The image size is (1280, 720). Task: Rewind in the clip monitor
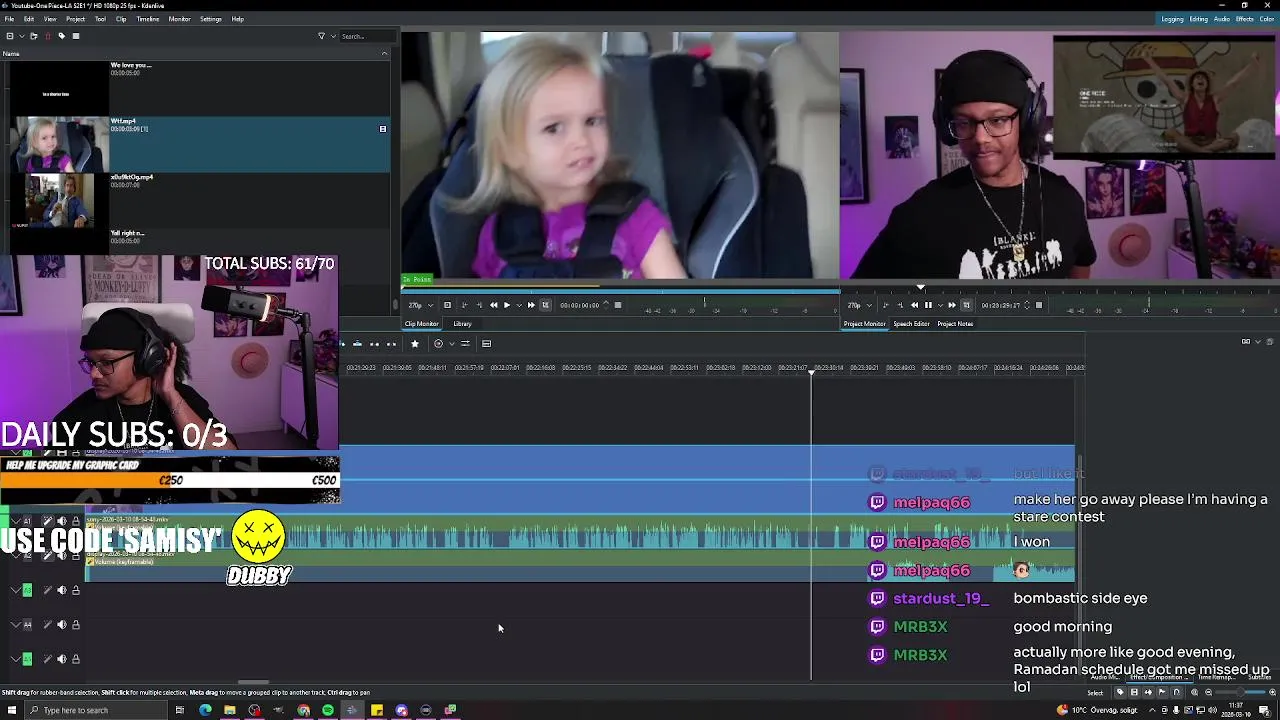(493, 305)
